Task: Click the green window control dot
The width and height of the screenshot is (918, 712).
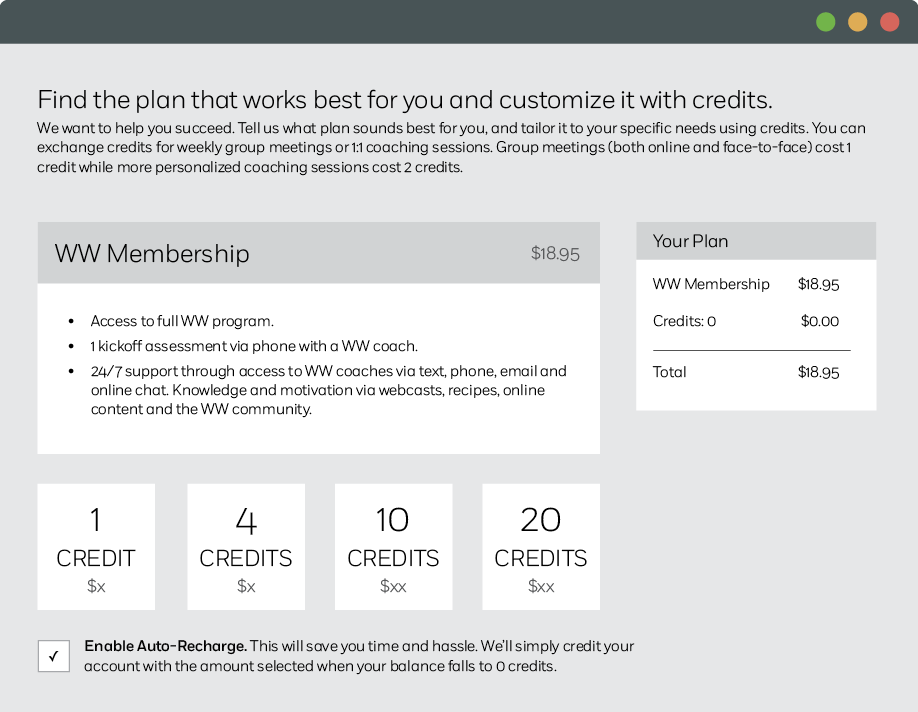Action: [x=825, y=22]
